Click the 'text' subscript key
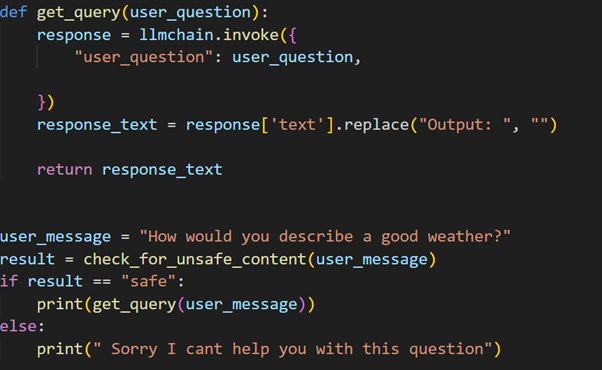 click(x=298, y=125)
